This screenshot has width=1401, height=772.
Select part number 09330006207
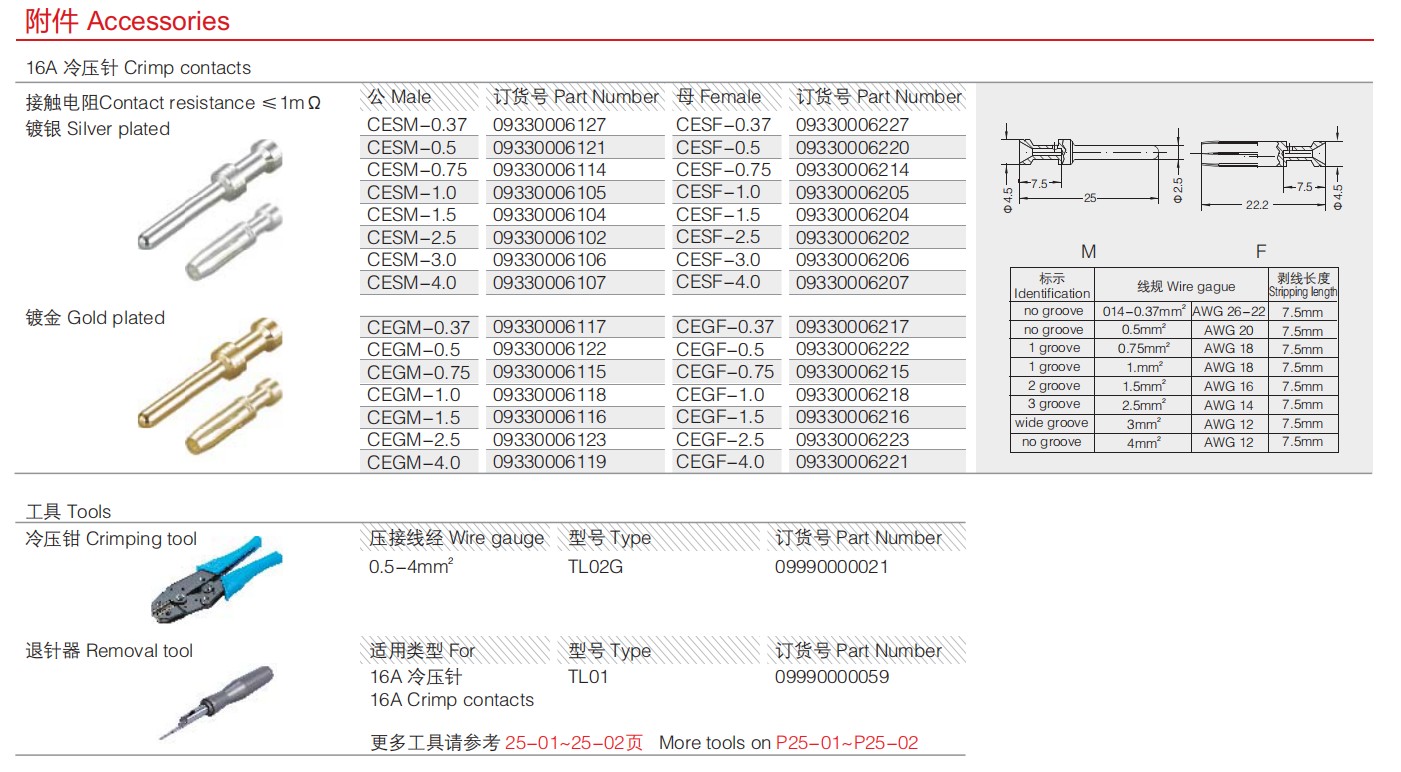click(852, 283)
